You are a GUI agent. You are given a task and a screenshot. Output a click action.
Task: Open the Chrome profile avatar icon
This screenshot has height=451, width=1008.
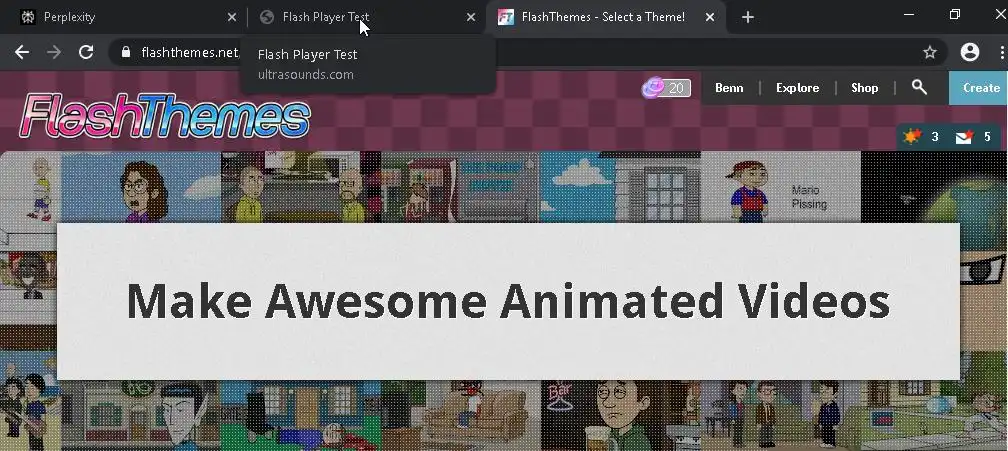[x=969, y=53]
